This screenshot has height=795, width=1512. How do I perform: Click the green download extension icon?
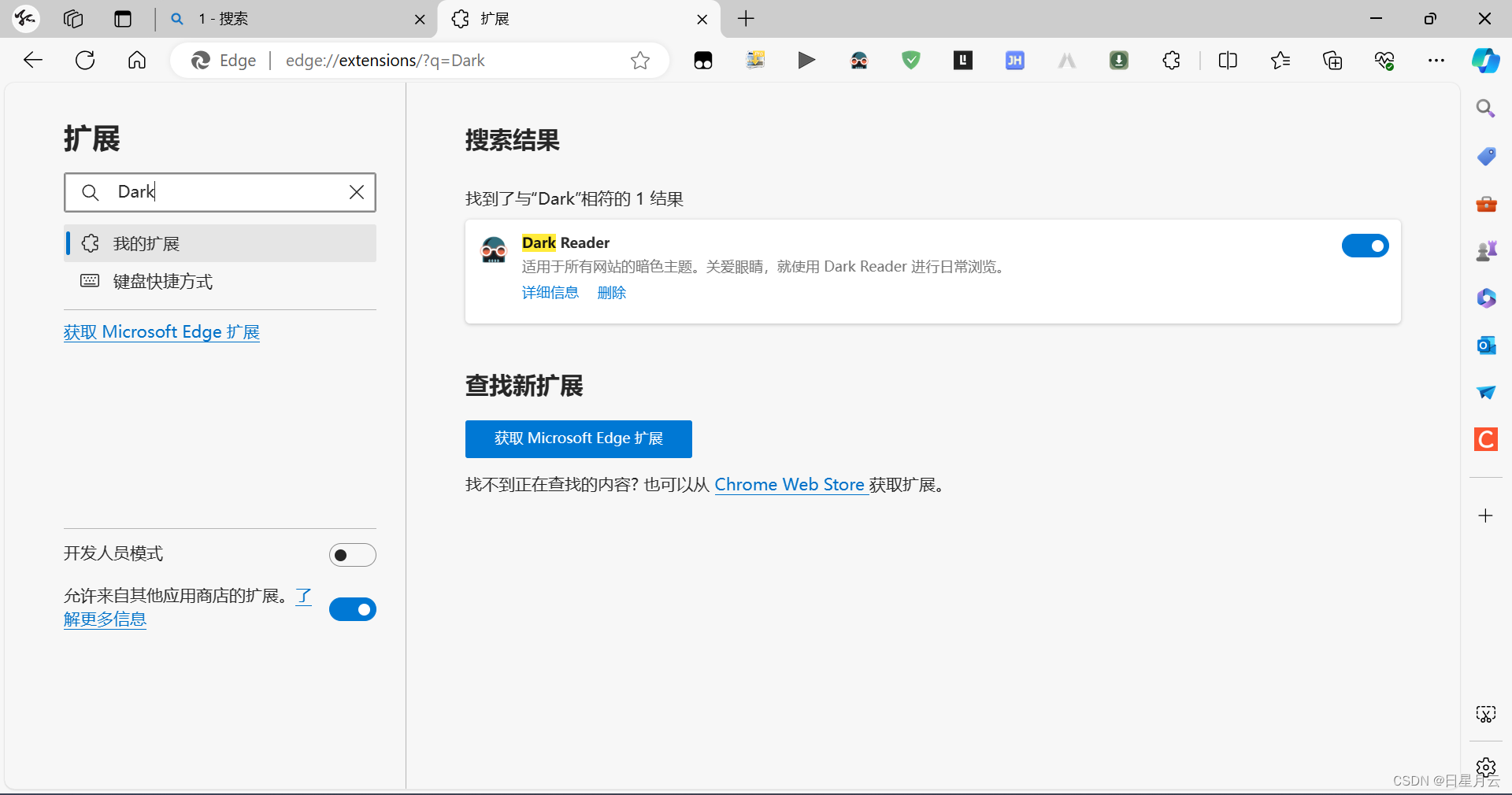[x=1119, y=61]
